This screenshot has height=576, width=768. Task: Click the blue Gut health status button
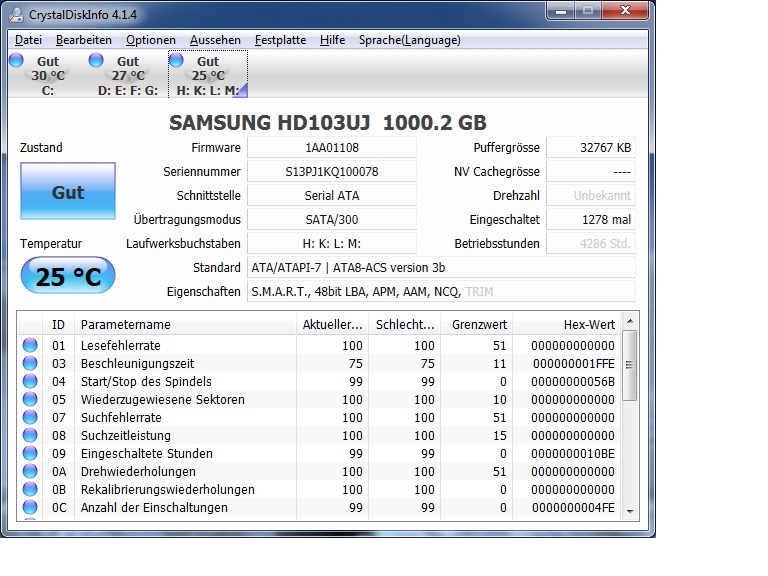(x=68, y=191)
